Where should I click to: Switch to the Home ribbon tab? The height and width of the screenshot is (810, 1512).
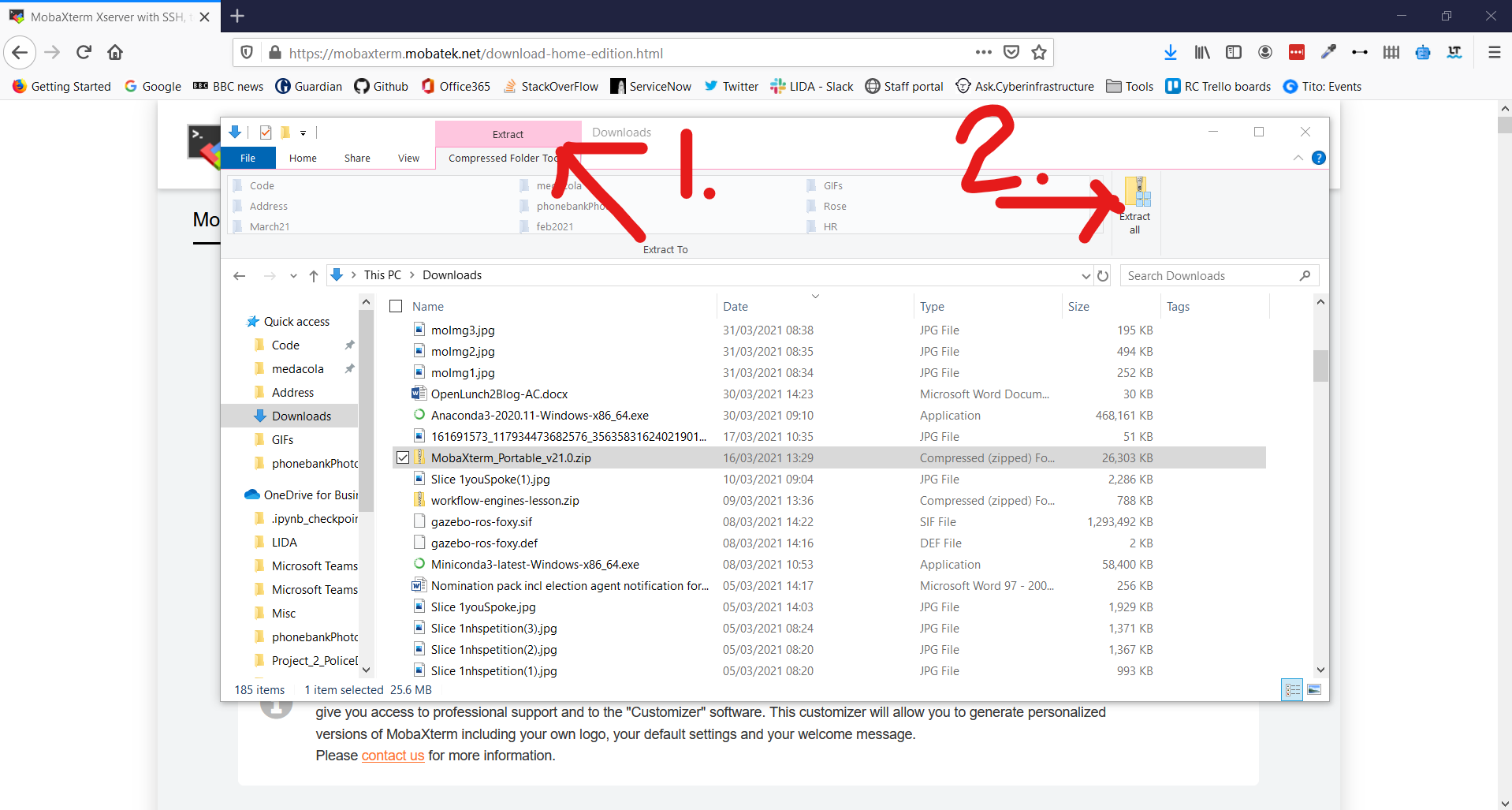[x=303, y=158]
